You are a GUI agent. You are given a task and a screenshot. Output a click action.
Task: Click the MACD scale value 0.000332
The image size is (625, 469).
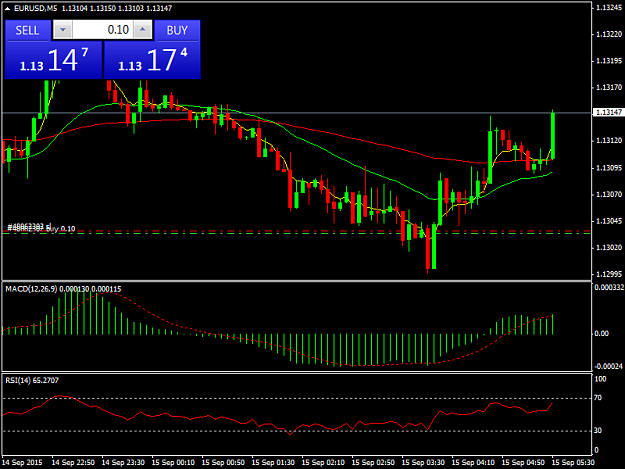click(x=609, y=287)
